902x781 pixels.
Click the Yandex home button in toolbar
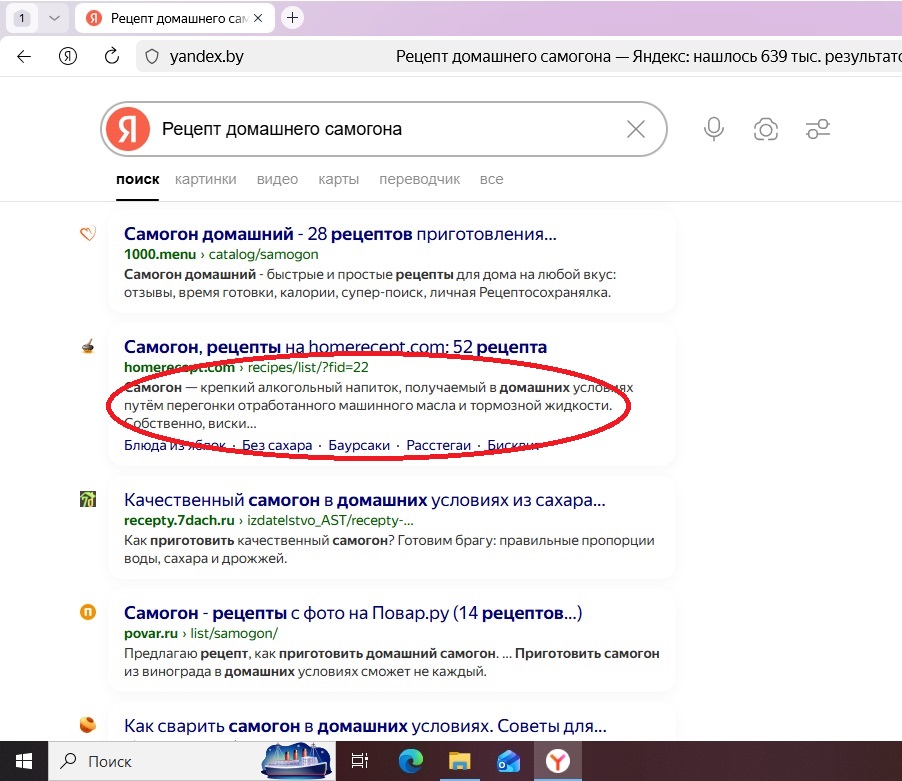click(x=68, y=56)
